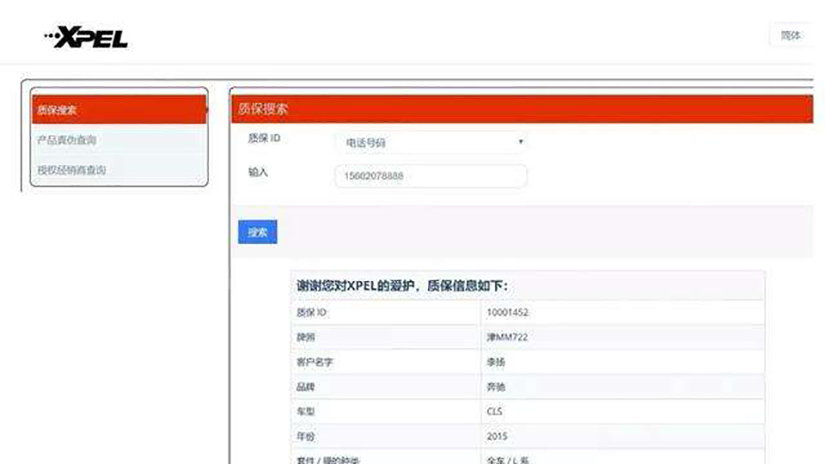Select warranty ID value 10001452
This screenshot has height=464, width=825.
point(507,312)
